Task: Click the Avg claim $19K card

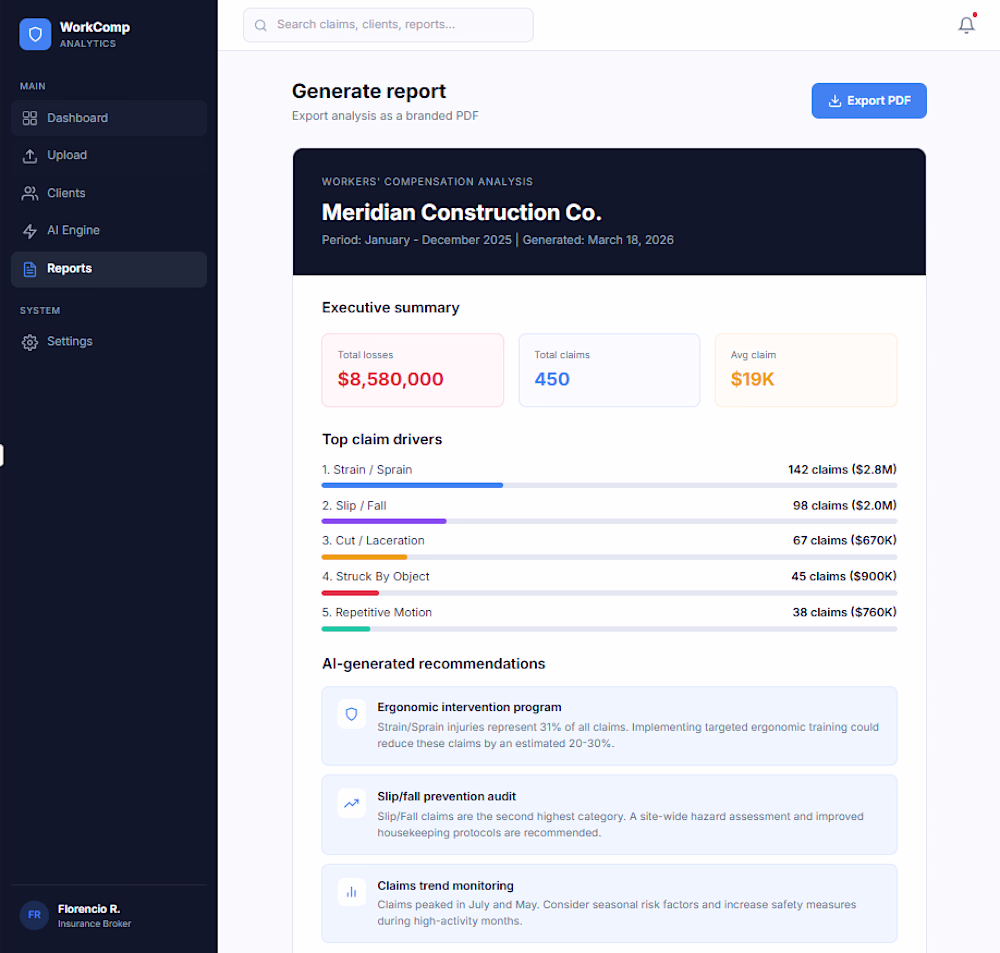Action: pos(806,370)
